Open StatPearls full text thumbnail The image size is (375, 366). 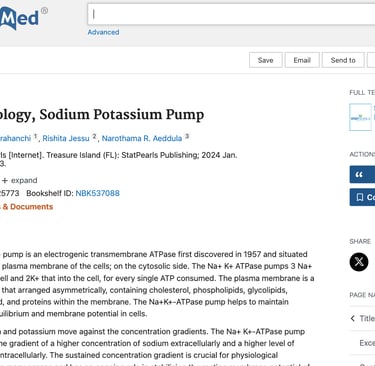(360, 117)
